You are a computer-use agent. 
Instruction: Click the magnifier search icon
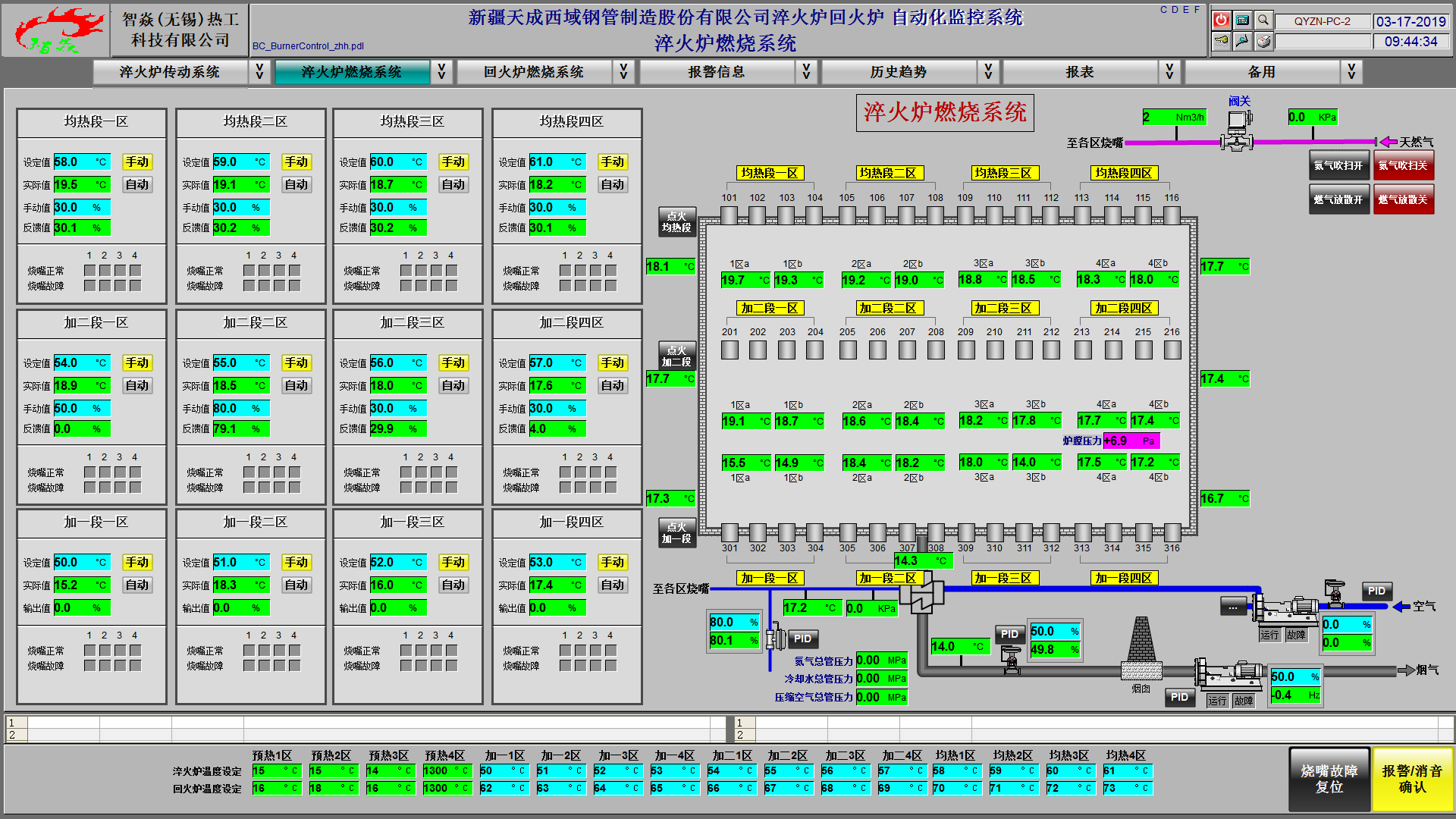(x=1263, y=20)
